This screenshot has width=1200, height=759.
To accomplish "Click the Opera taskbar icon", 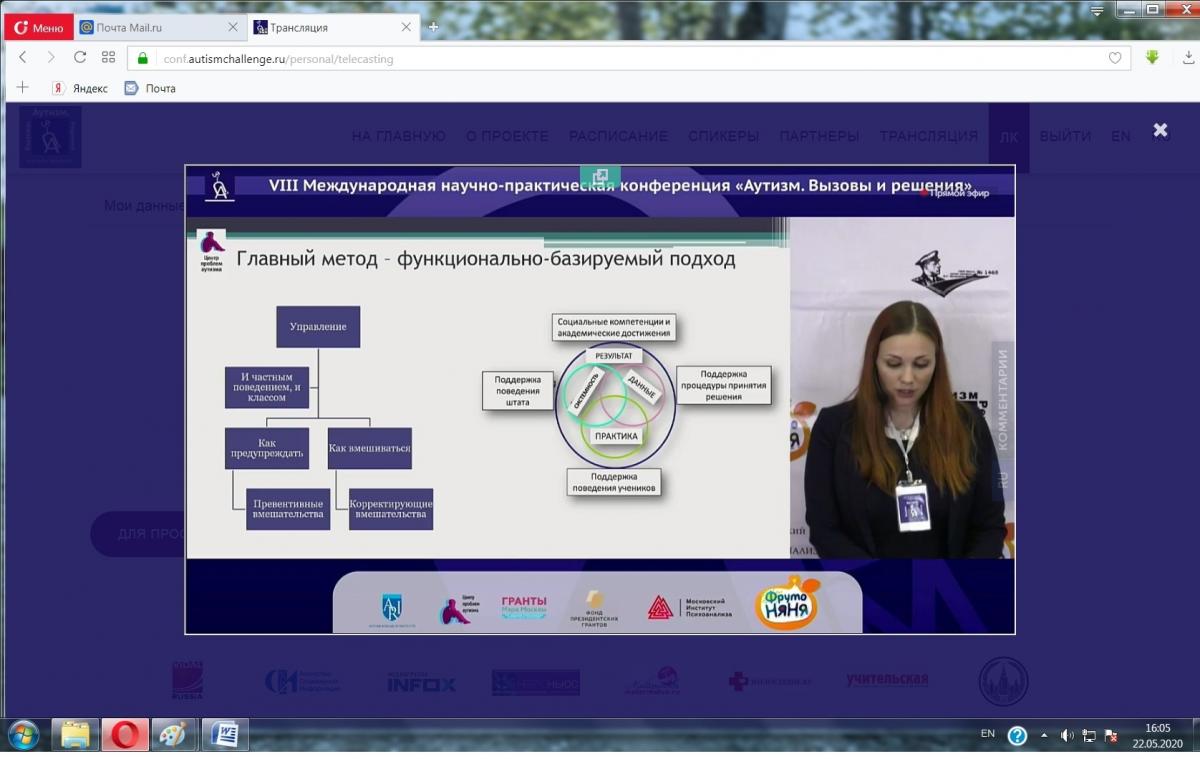I will tap(125, 736).
